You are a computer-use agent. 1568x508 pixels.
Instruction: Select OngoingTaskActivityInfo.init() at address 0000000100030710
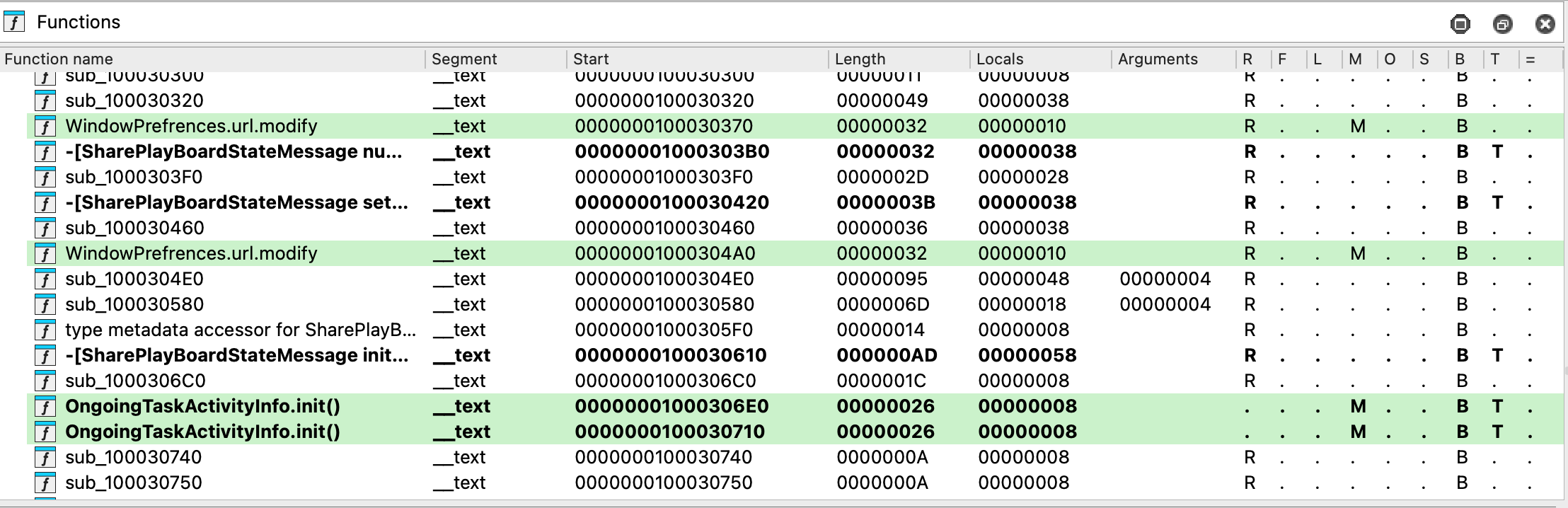click(x=202, y=432)
